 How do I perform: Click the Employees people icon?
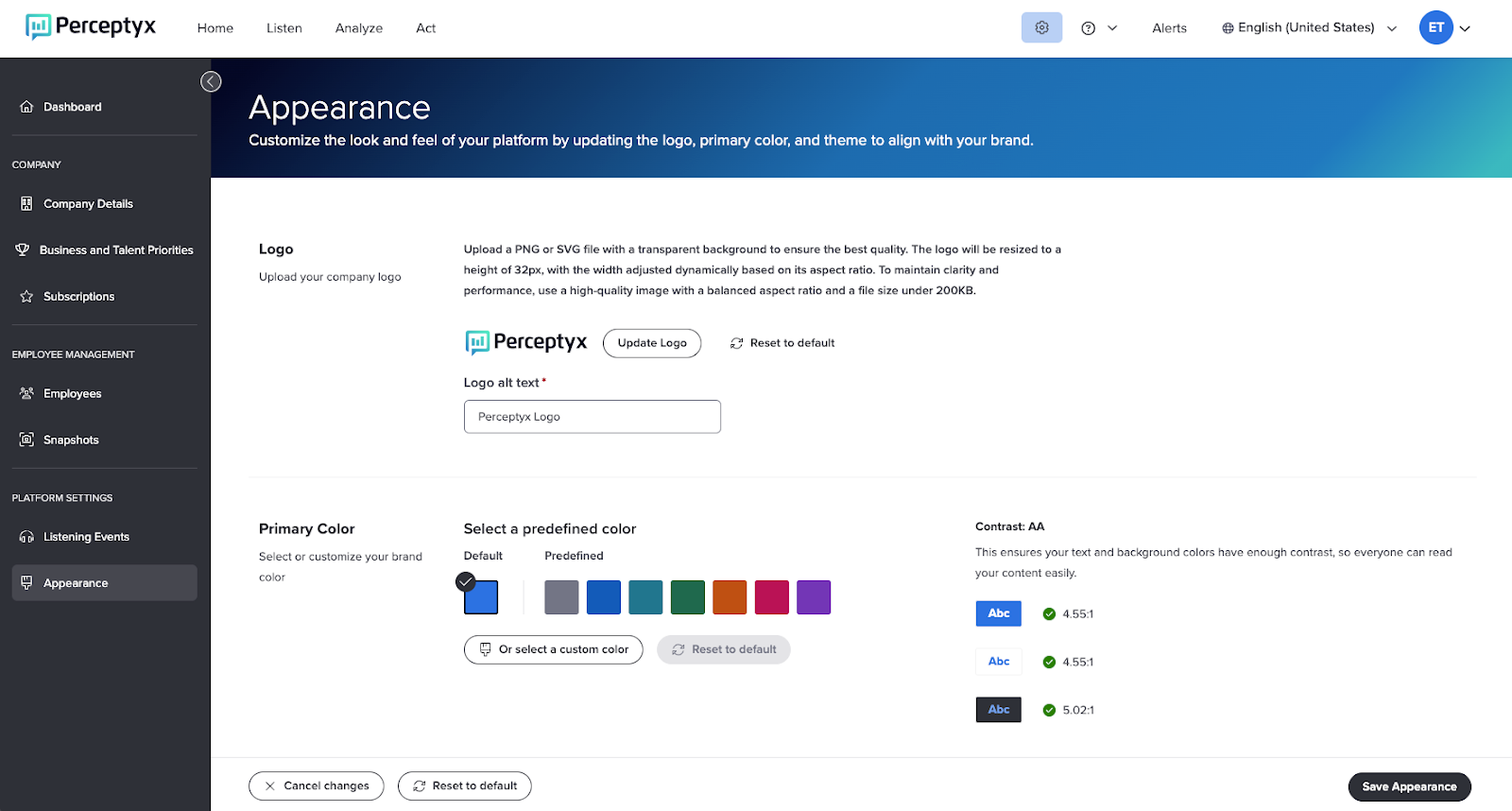(x=26, y=393)
